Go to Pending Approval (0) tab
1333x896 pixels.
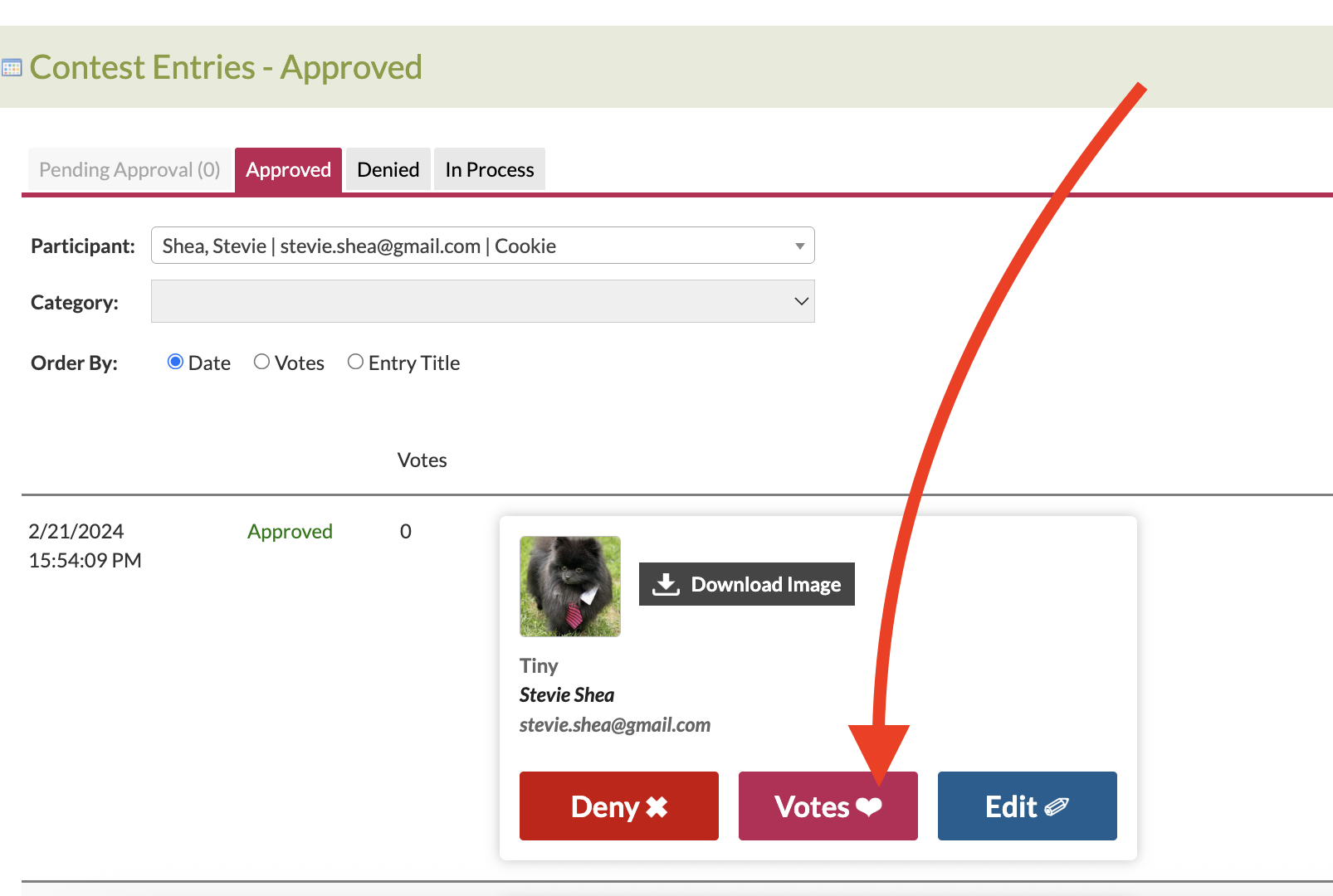pos(129,169)
